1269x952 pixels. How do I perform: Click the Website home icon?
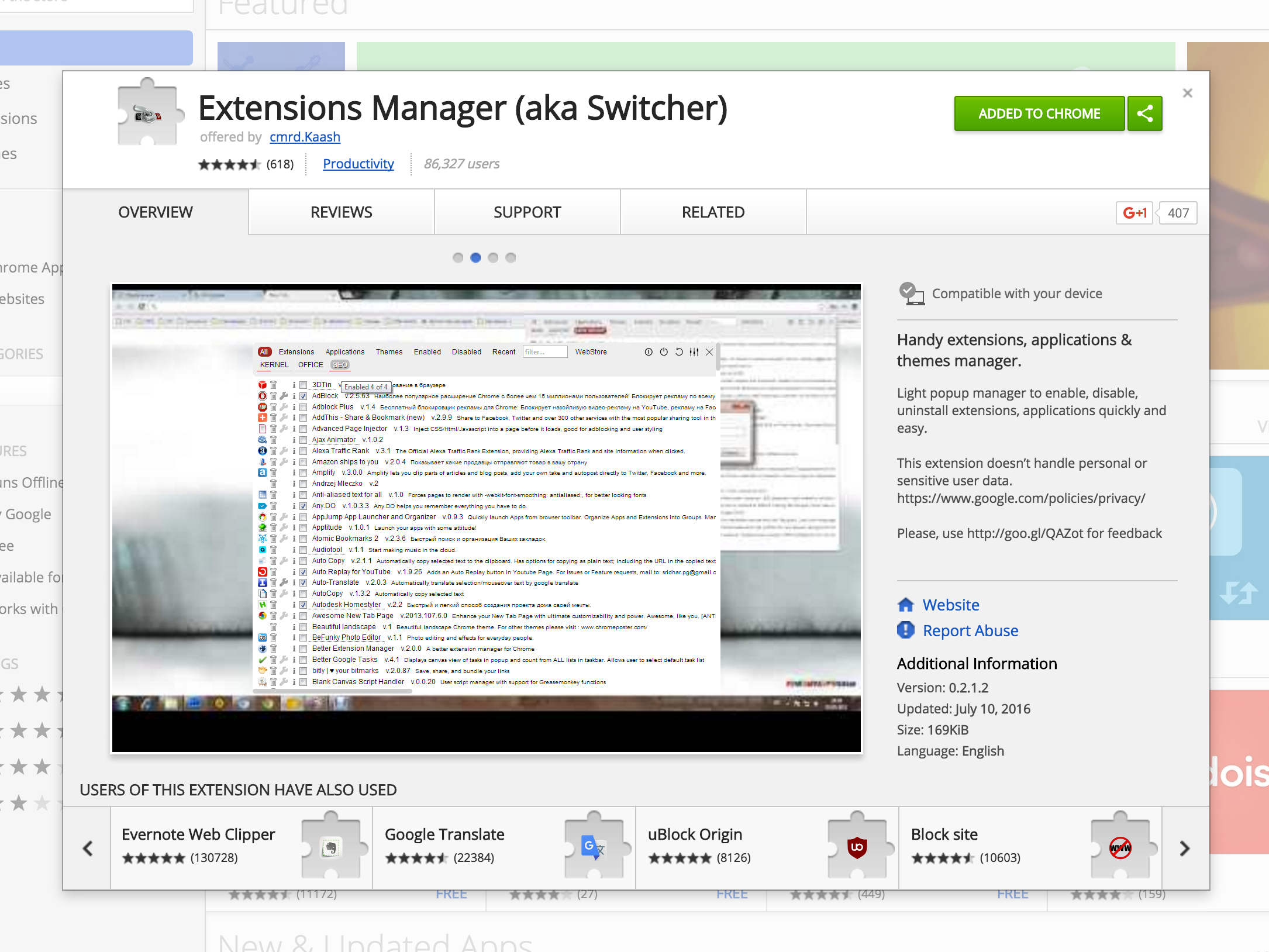click(905, 605)
